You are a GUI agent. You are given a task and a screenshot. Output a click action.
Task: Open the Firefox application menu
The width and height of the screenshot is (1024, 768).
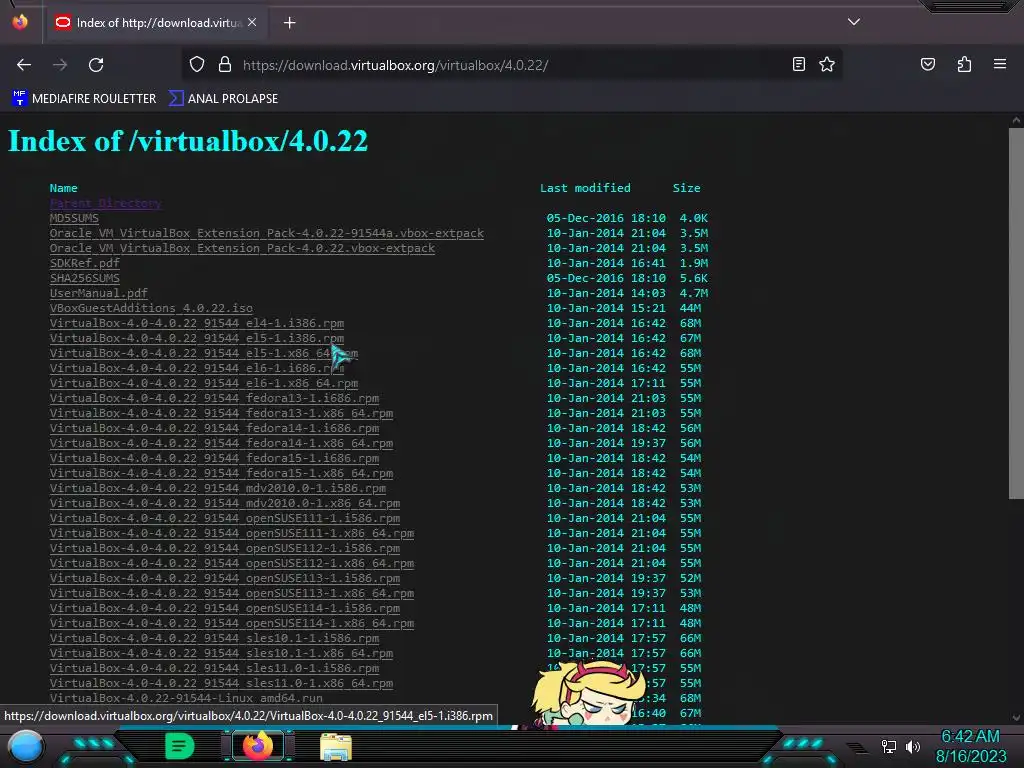point(1000,65)
